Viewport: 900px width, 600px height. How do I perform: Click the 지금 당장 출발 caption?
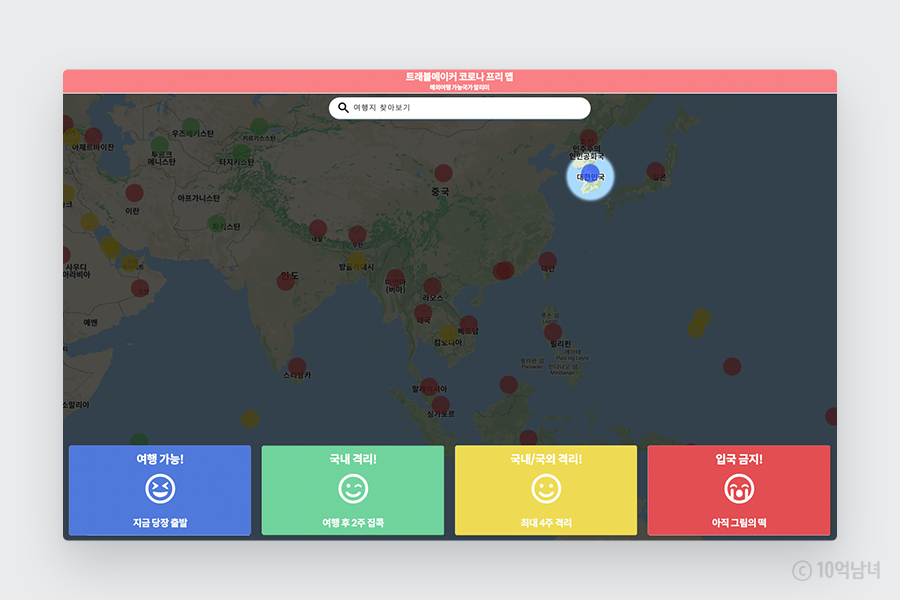click(160, 522)
